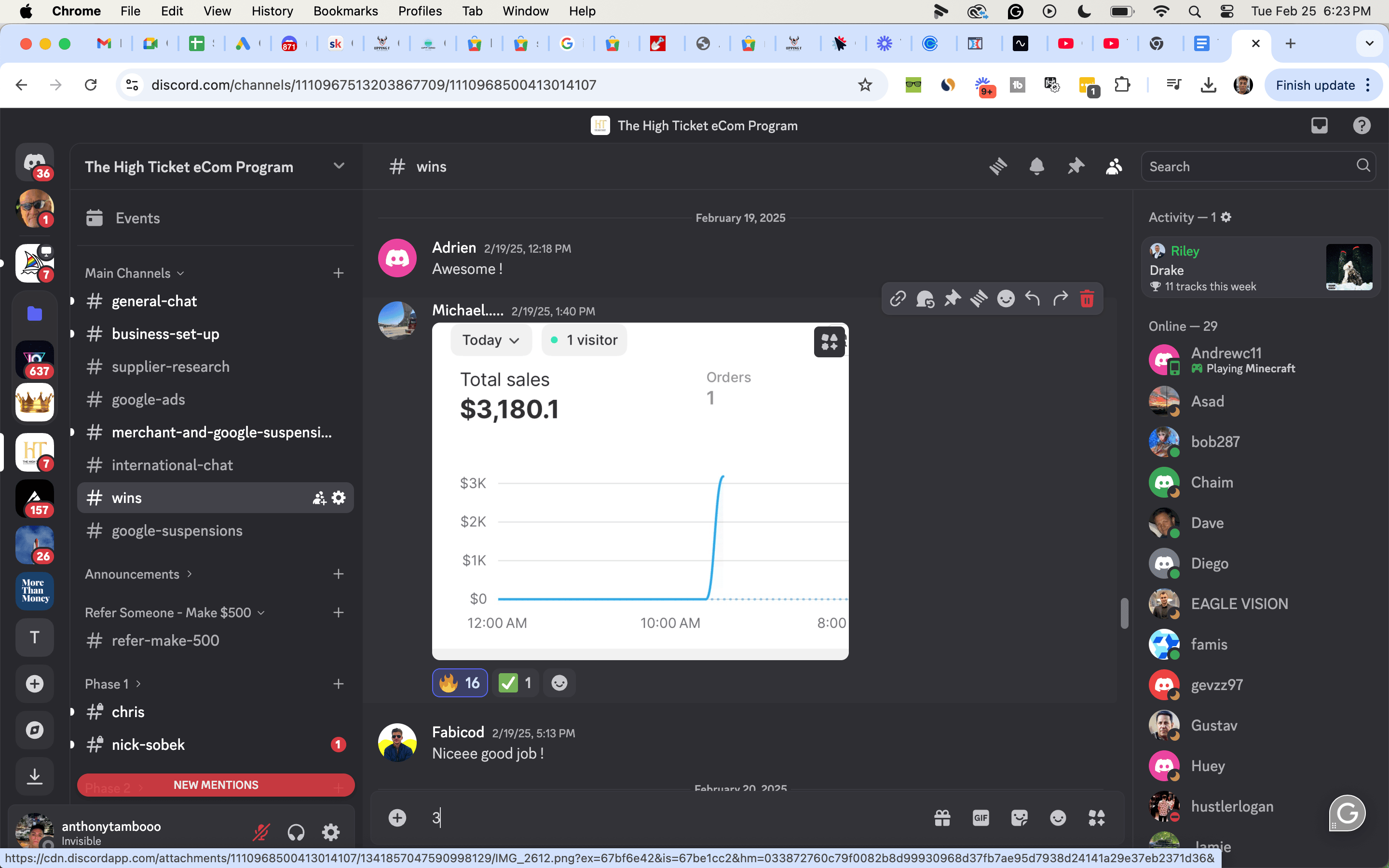Toggle headphones deafen button
Screen dimensions: 1389x868
(296, 832)
